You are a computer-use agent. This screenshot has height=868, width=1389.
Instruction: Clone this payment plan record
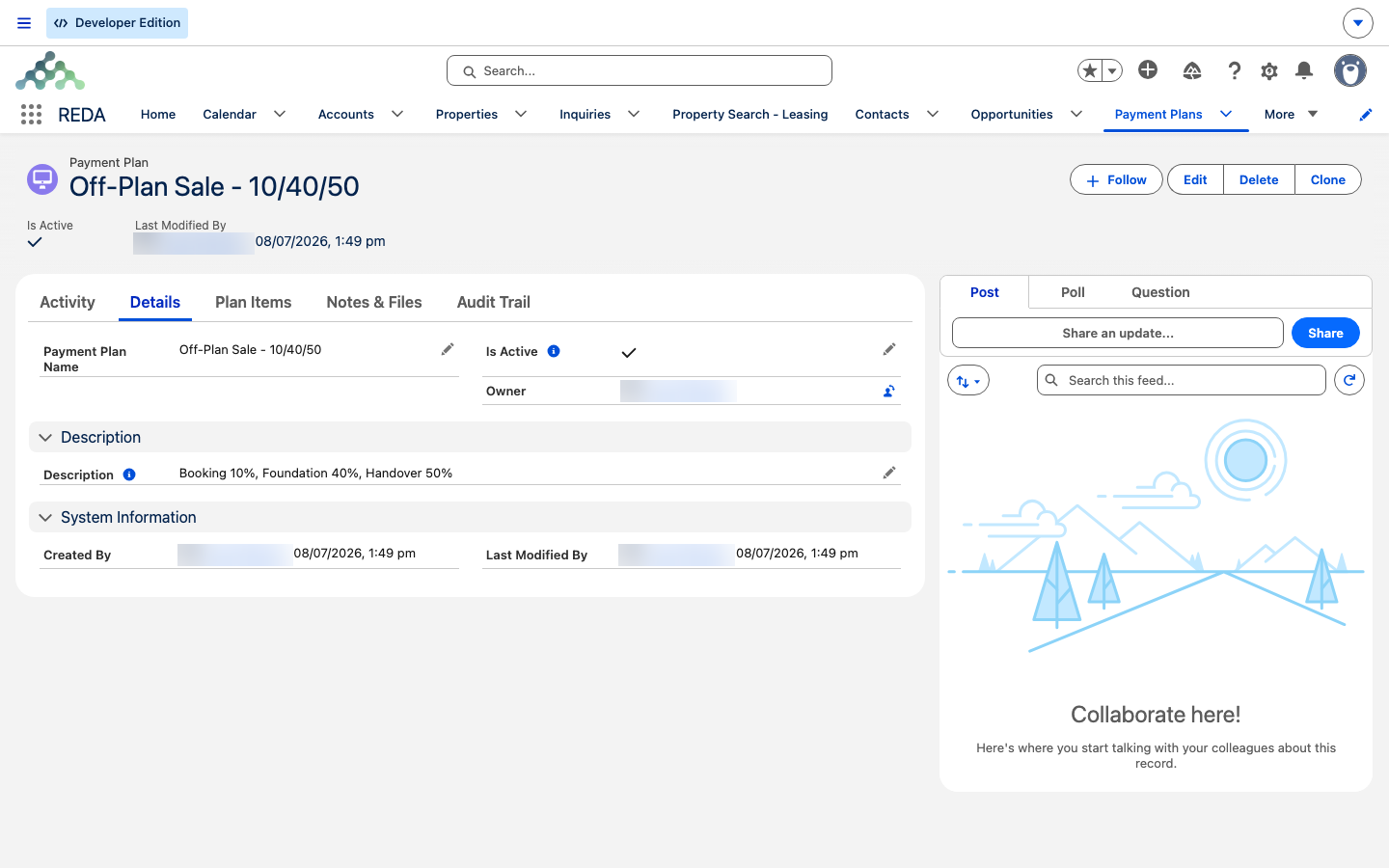coord(1328,180)
